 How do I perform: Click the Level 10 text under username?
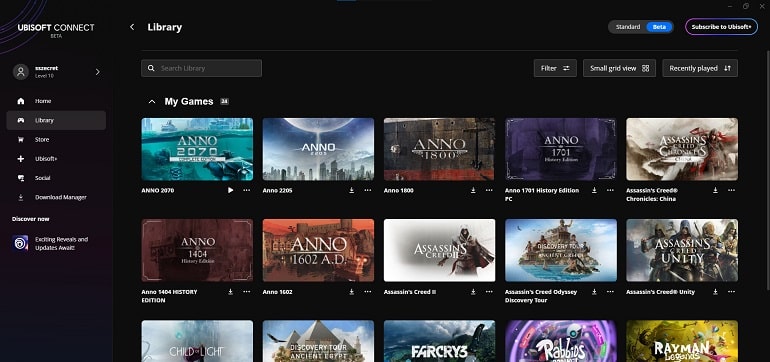(x=44, y=76)
